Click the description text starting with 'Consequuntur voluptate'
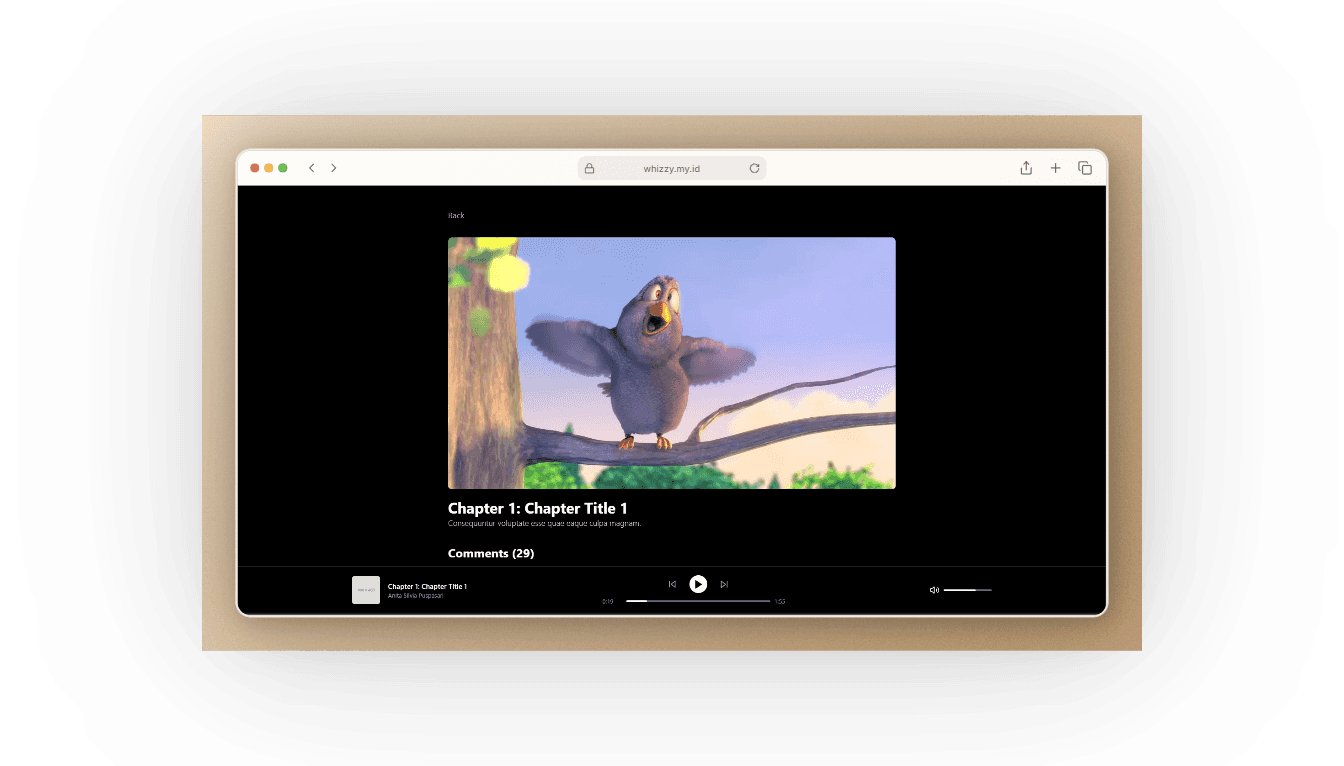 coord(545,523)
